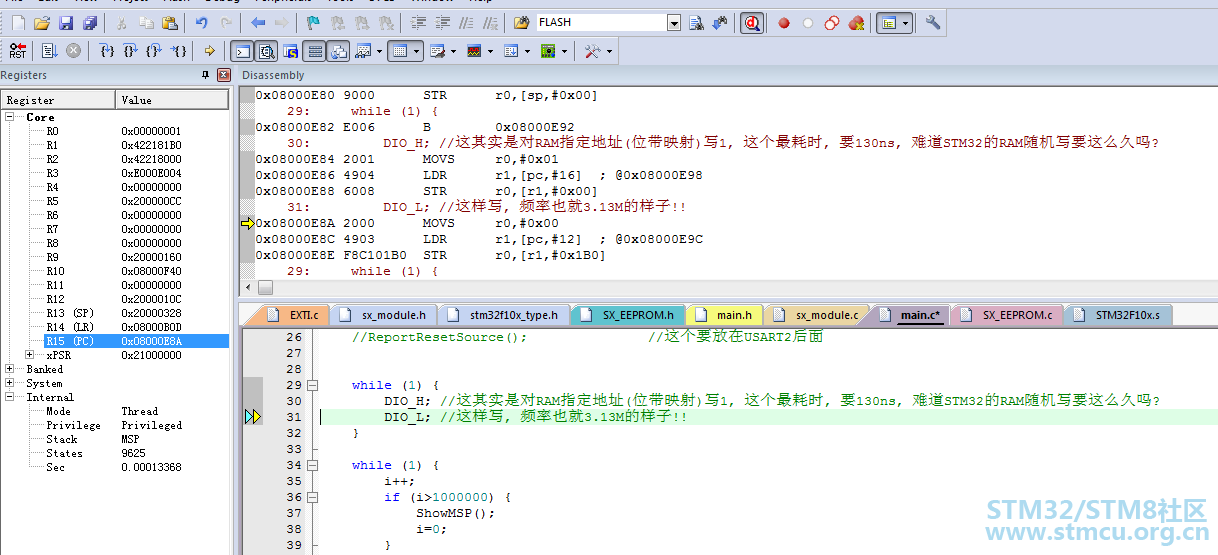This screenshot has width=1218, height=555.
Task: Click the Value column header
Action: click(x=174, y=100)
